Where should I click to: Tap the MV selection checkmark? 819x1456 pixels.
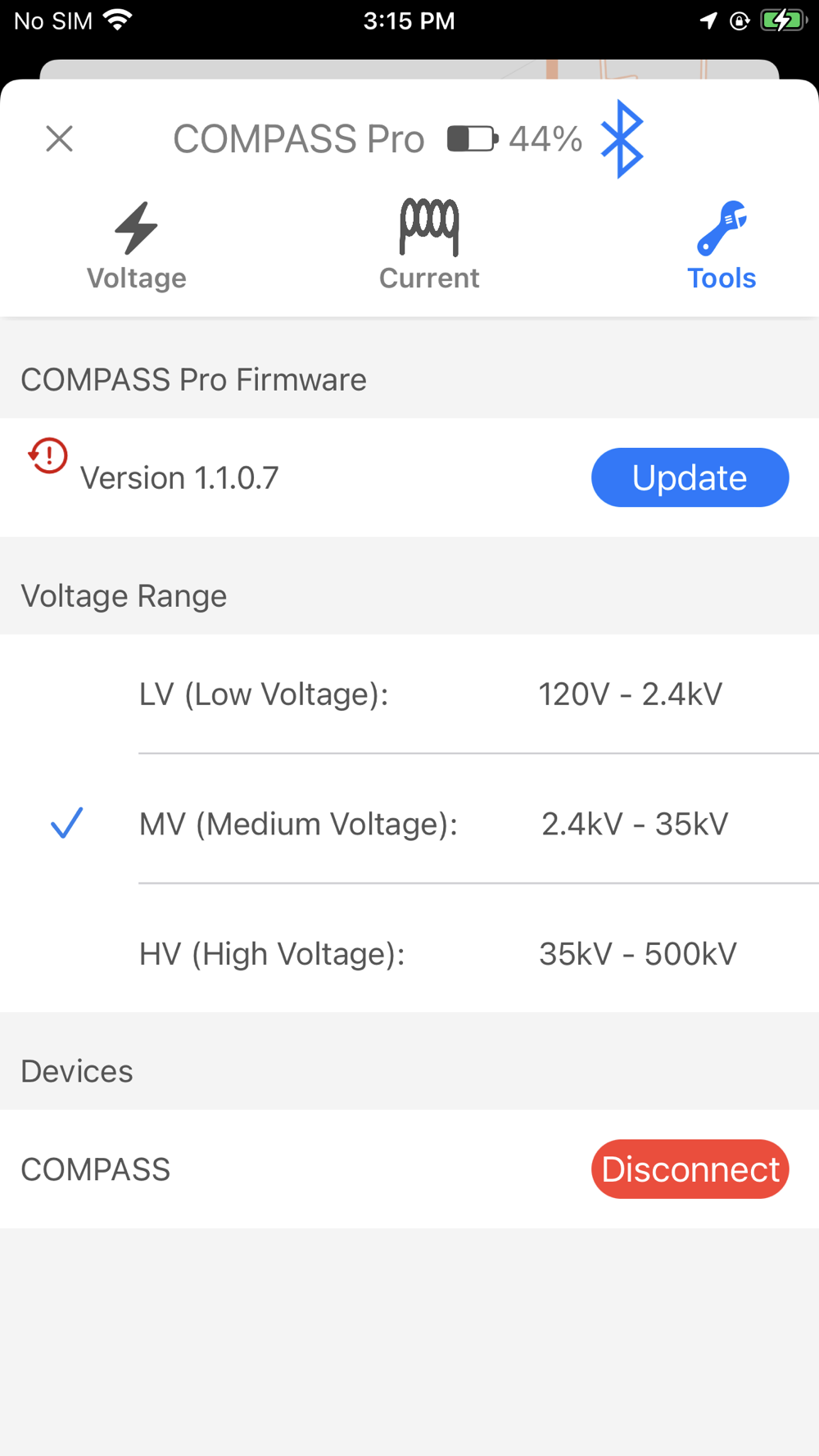tap(66, 823)
